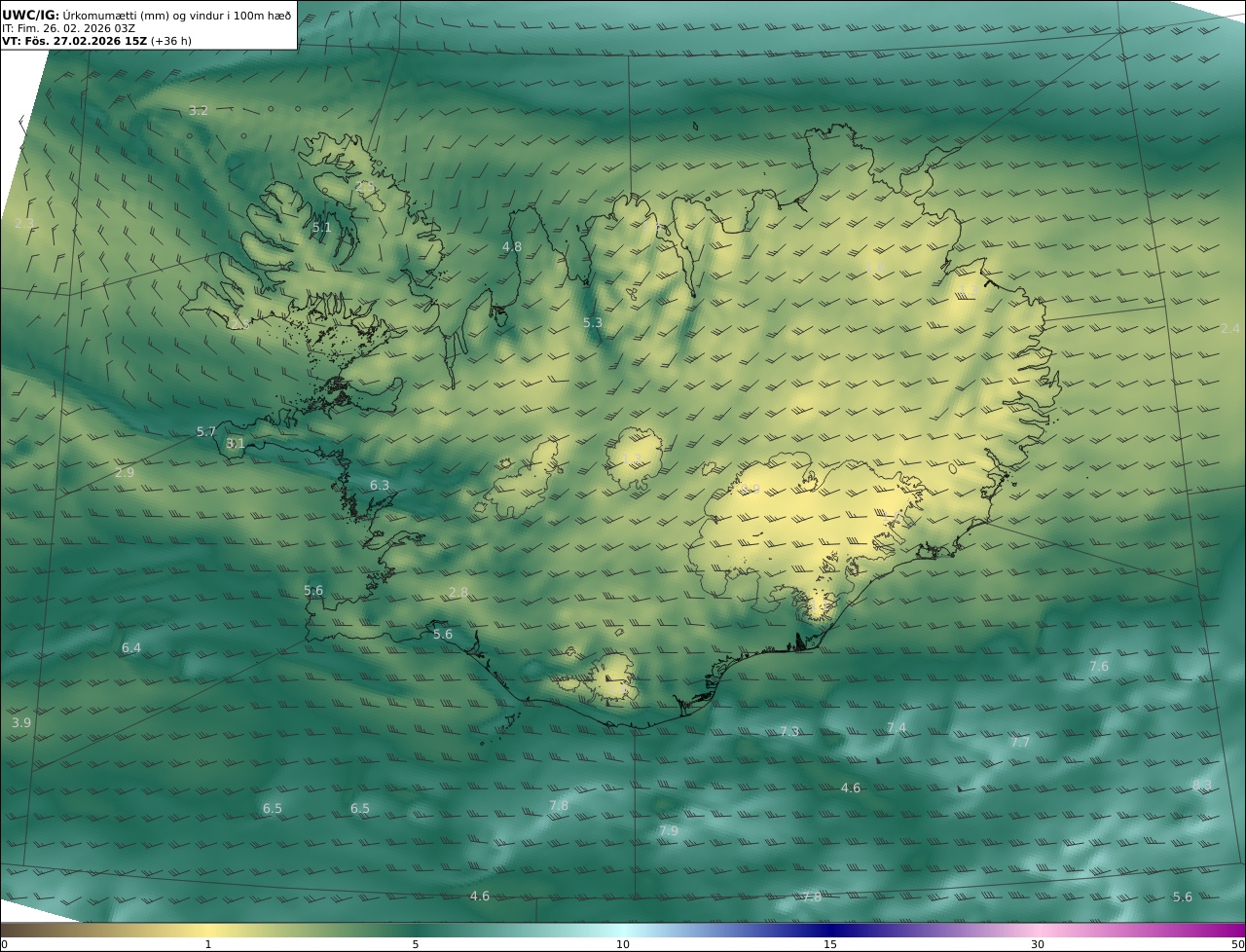This screenshot has height=952, width=1246.
Task: Select the 2.4 value label
Action: tap(1230, 329)
